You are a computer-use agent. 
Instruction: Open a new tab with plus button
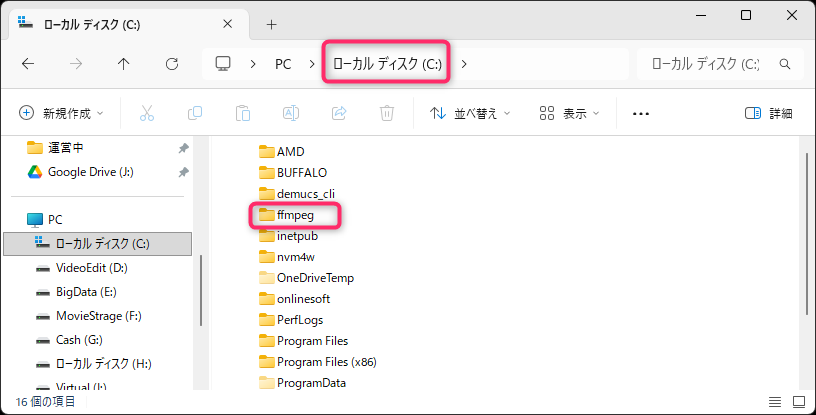(x=271, y=23)
